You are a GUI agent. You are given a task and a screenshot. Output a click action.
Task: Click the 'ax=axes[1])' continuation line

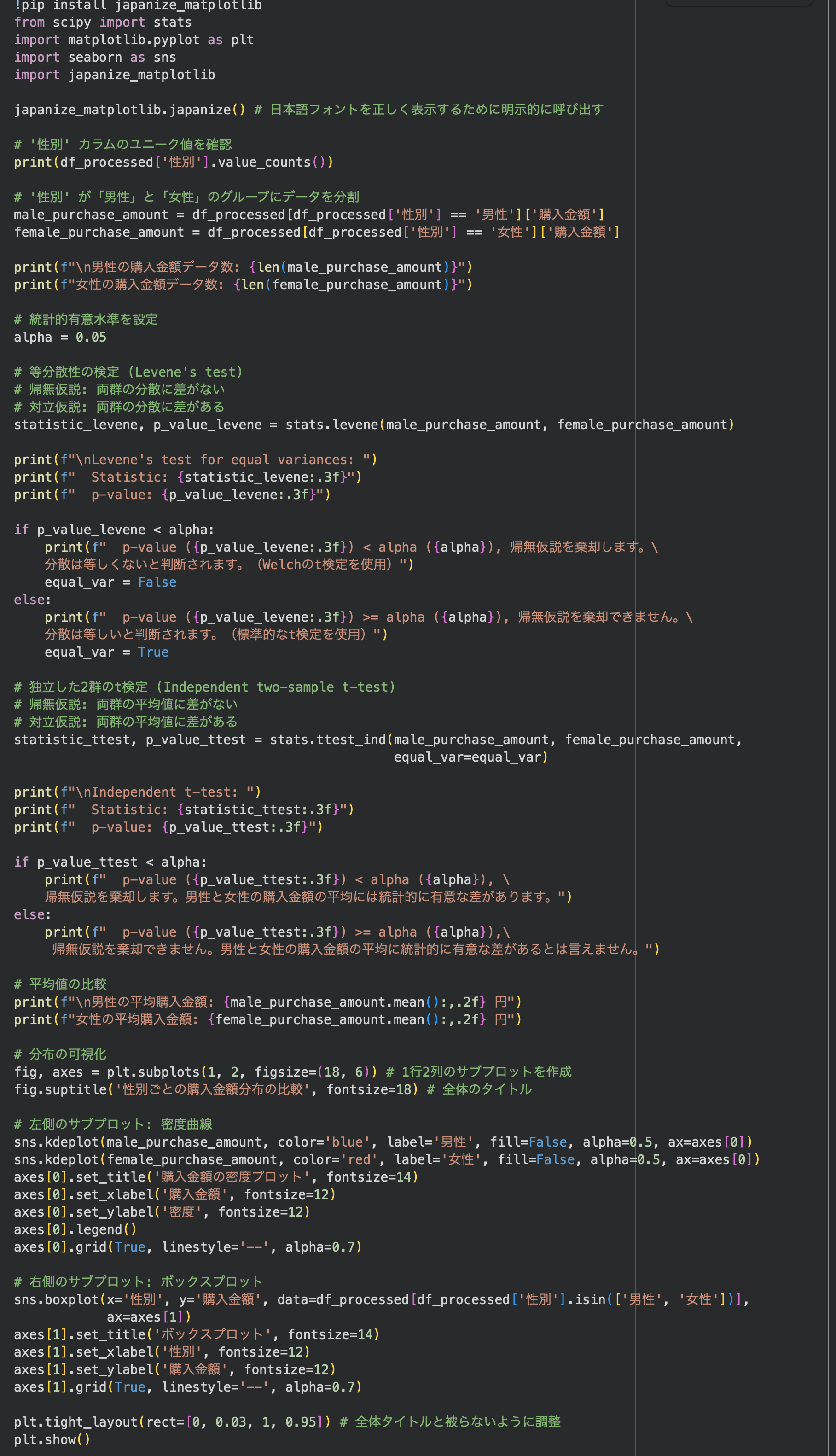coord(149,1317)
